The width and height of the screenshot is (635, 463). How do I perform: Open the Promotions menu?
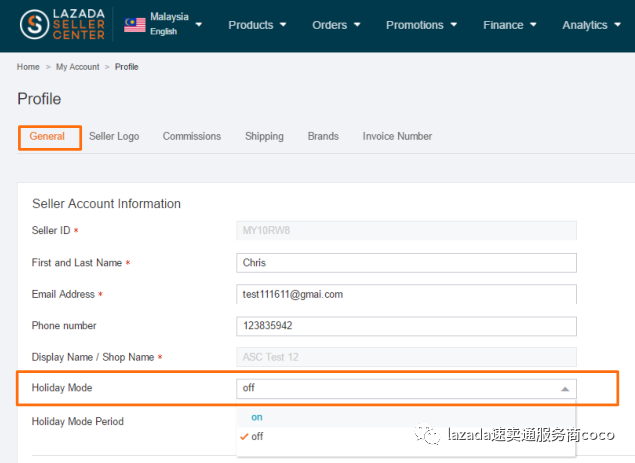click(x=421, y=25)
